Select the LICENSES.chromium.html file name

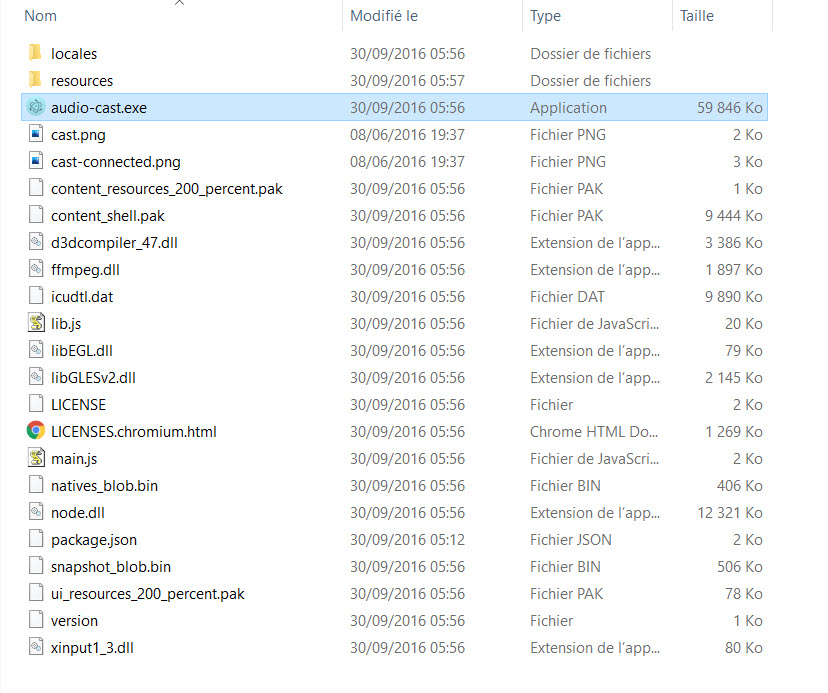[x=134, y=432]
